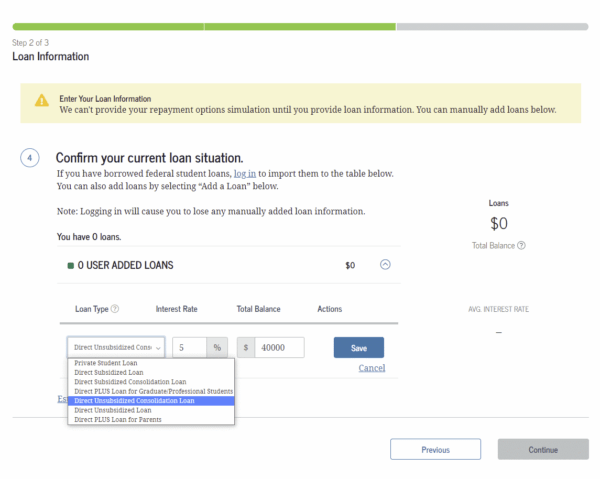Screen dimensions: 600x479
Task: Click the interest rate input field
Action: (189, 347)
